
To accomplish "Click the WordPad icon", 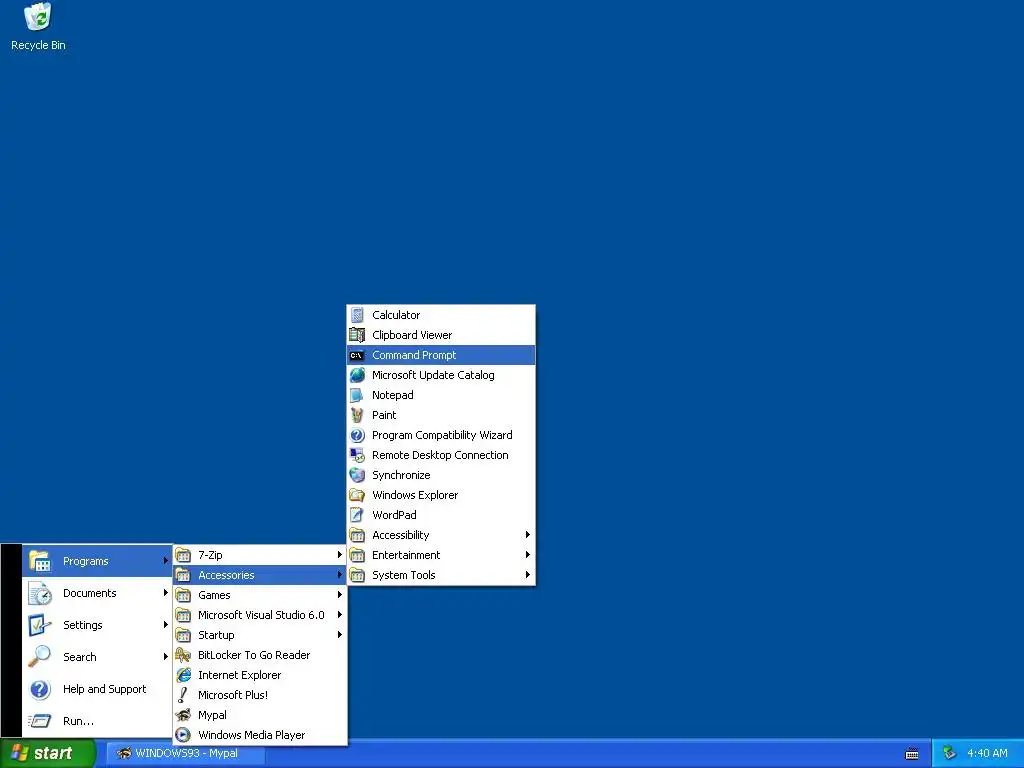I will click(x=357, y=515).
